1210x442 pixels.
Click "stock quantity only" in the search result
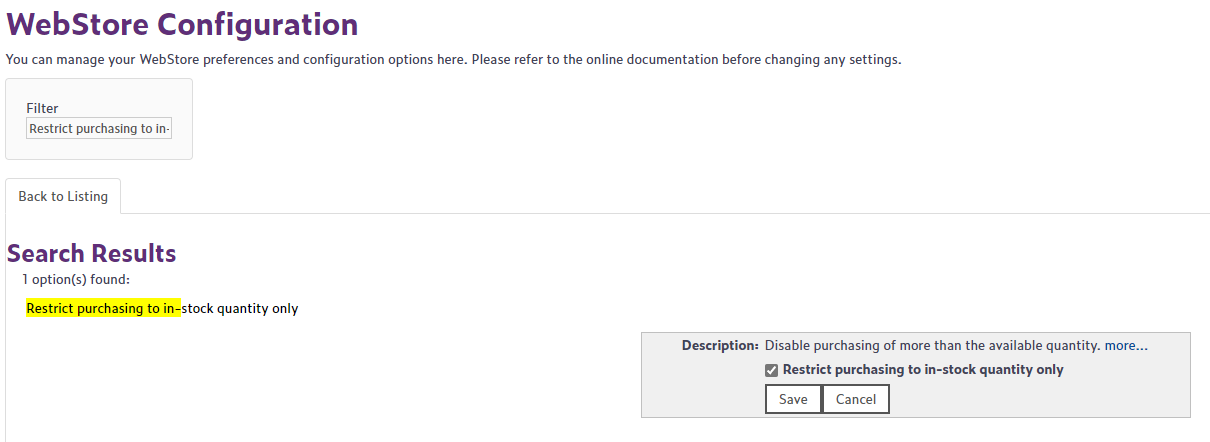(240, 308)
